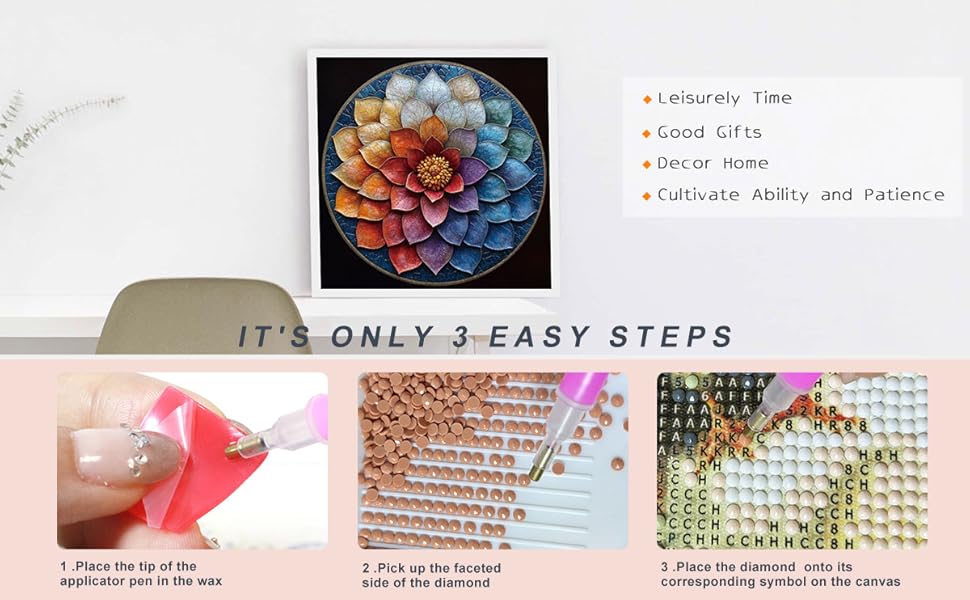Open the canvas placement step photo
The image size is (970, 600).
point(792,460)
